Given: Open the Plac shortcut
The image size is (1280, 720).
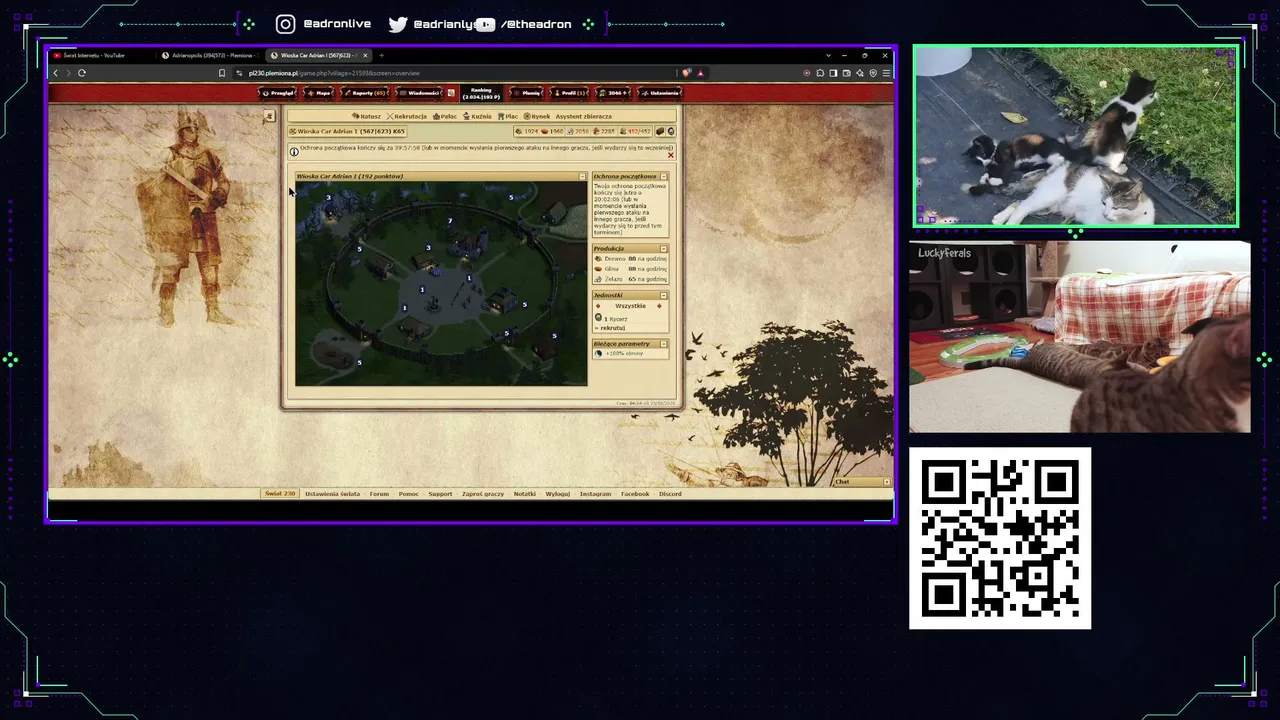Looking at the screenshot, I should point(508,116).
